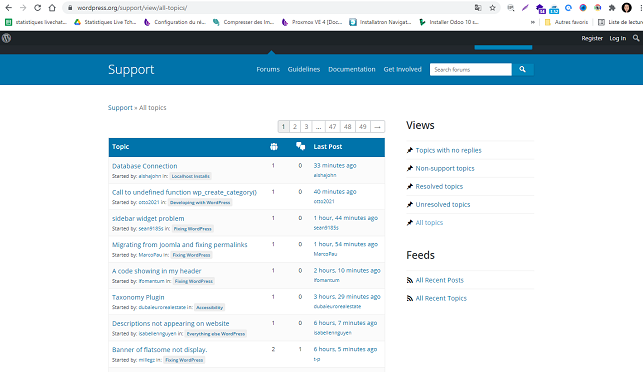This screenshot has height=372, width=643.
Task: Open the Topics with no replies view
Action: coord(448,151)
